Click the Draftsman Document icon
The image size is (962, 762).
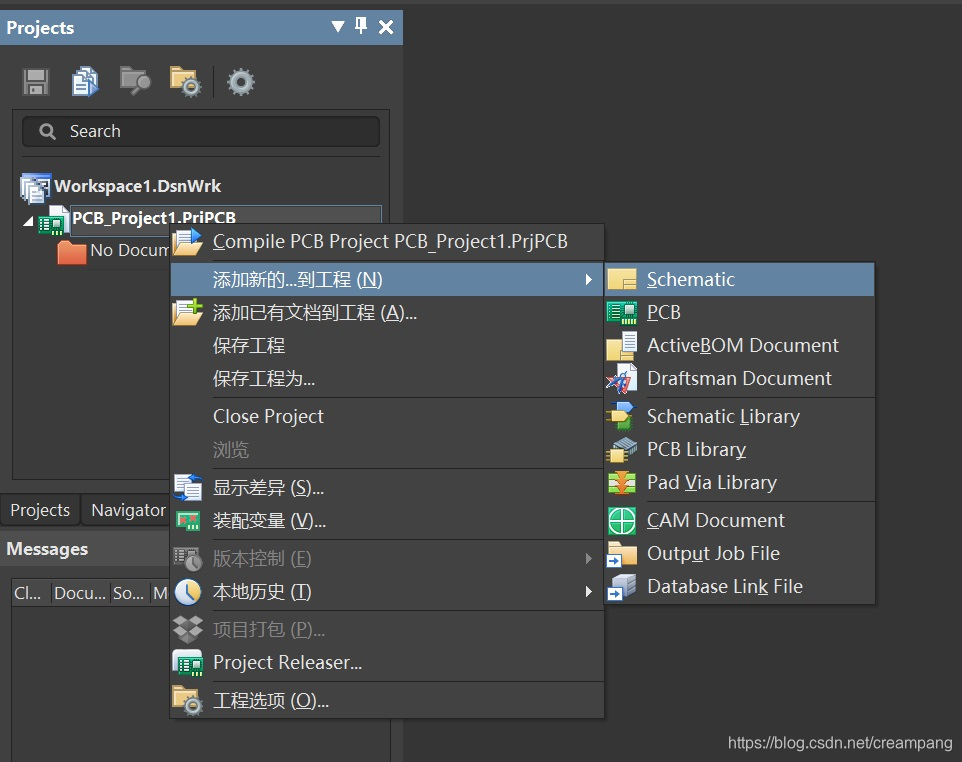click(621, 379)
